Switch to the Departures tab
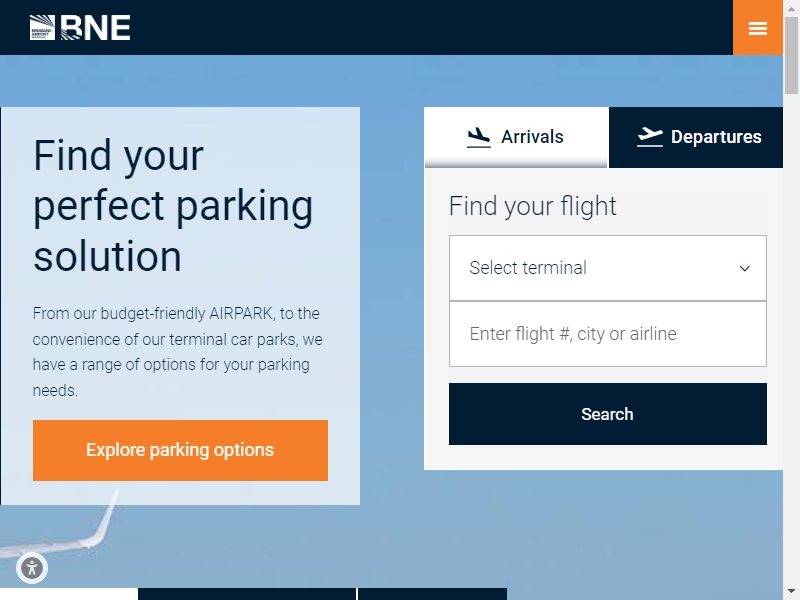The height and width of the screenshot is (600, 800). [696, 137]
